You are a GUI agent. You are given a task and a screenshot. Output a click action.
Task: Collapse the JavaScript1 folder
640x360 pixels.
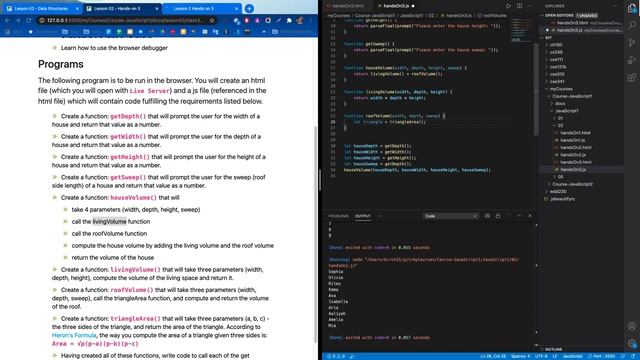(x=566, y=111)
